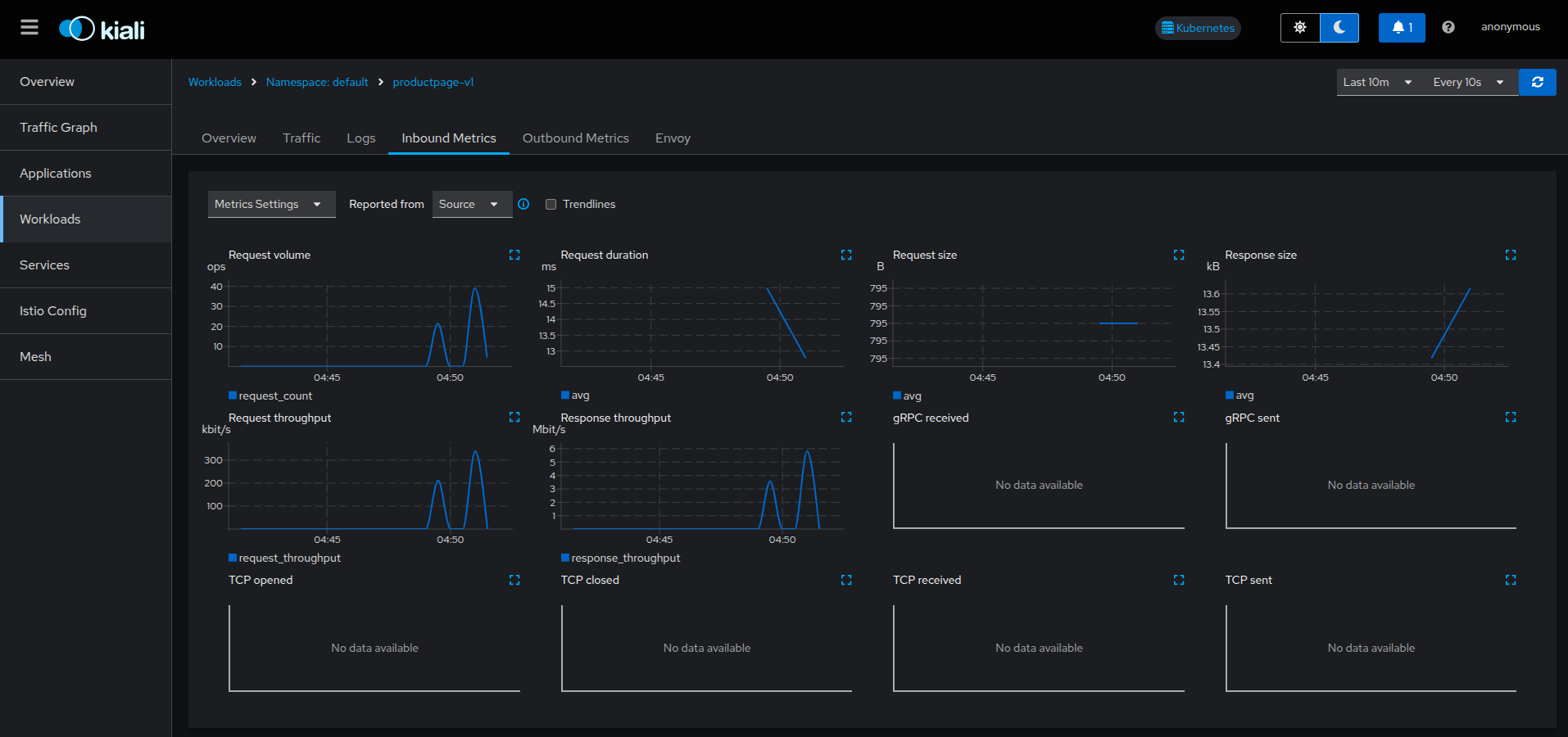Image resolution: width=1568 pixels, height=737 pixels.
Task: Click the Kubernetes cluster badge
Action: tap(1197, 28)
